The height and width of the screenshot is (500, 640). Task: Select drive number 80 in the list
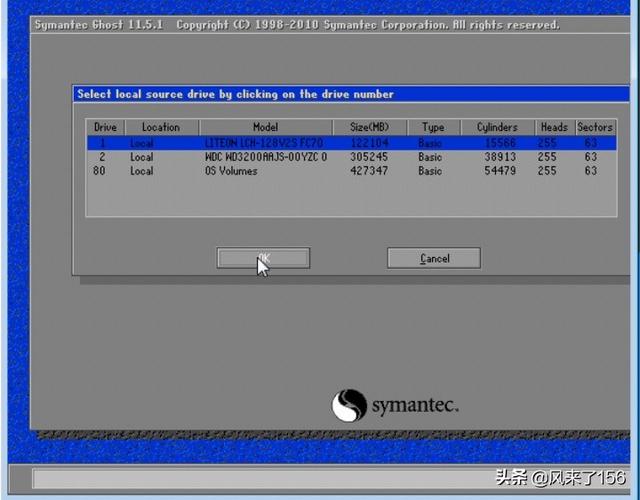[99, 171]
